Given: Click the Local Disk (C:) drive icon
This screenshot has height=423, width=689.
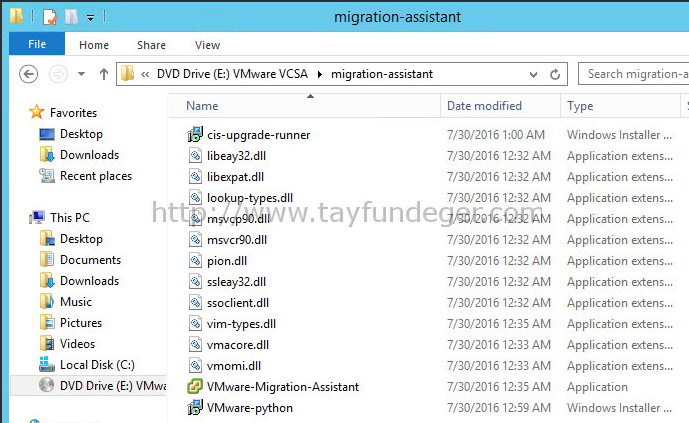Looking at the screenshot, I should point(47,364).
